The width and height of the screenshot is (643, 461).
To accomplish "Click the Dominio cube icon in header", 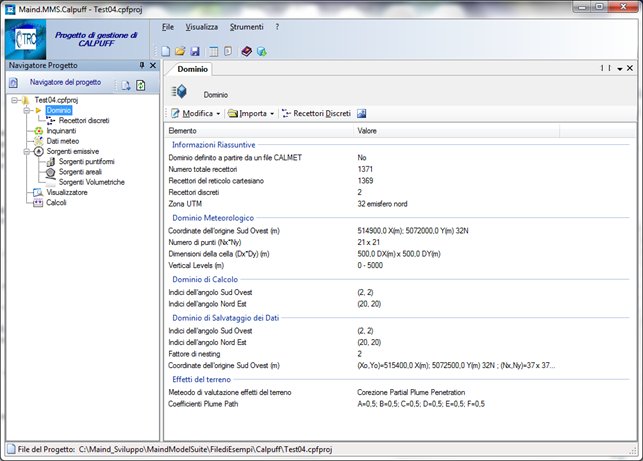I will [x=179, y=91].
